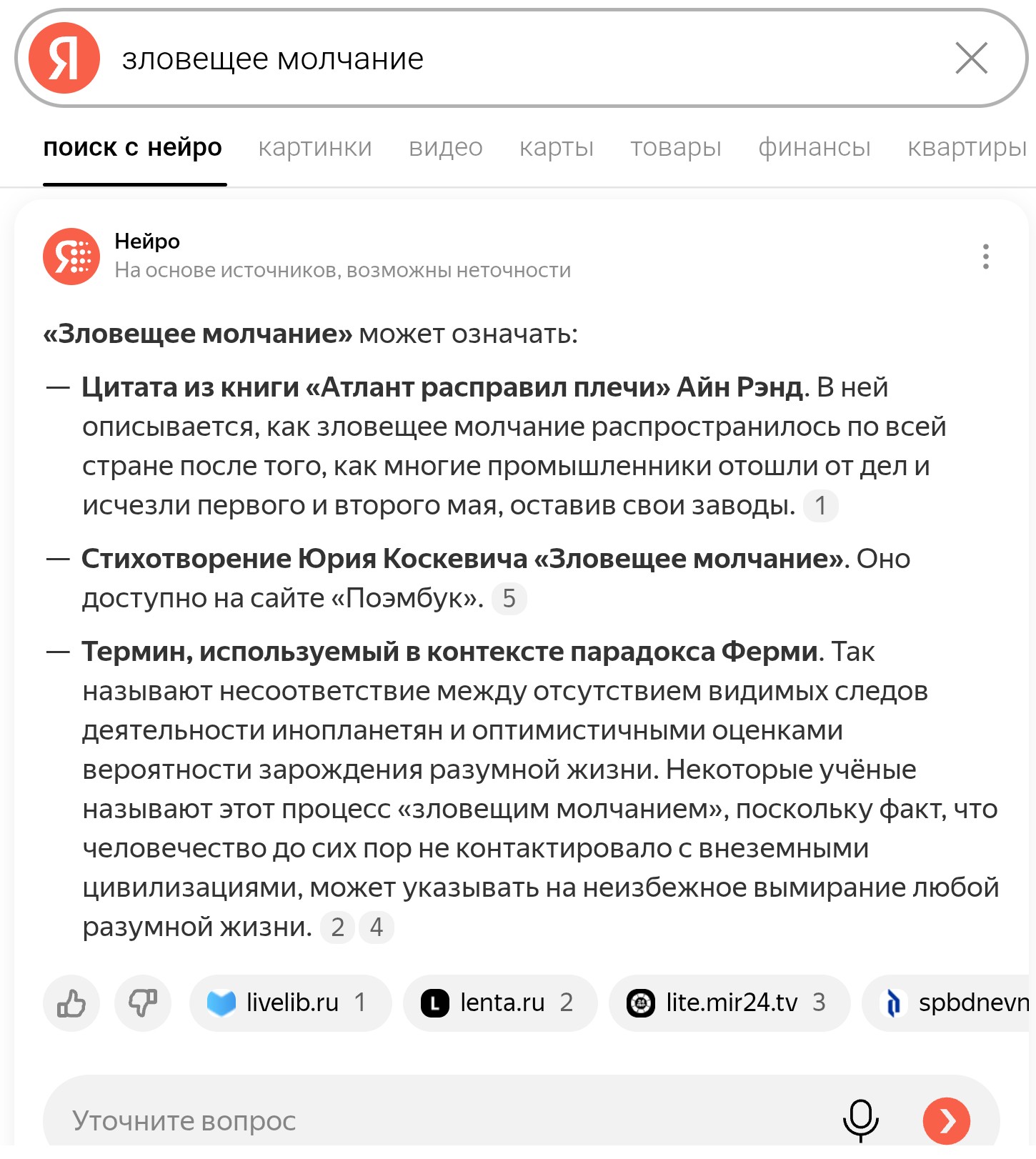Viewport: 1036px width, 1159px height.
Task: Submit follow-up with red arrow button
Action: pos(947,1120)
